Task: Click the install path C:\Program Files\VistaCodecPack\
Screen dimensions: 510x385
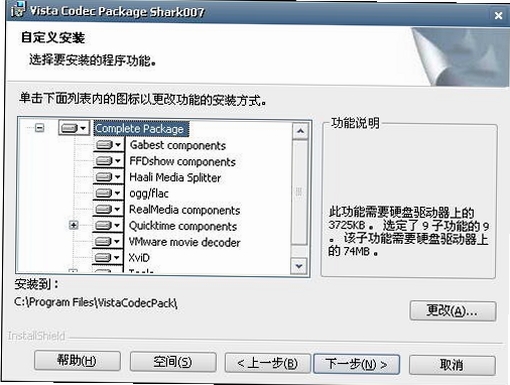Action: (x=96, y=303)
